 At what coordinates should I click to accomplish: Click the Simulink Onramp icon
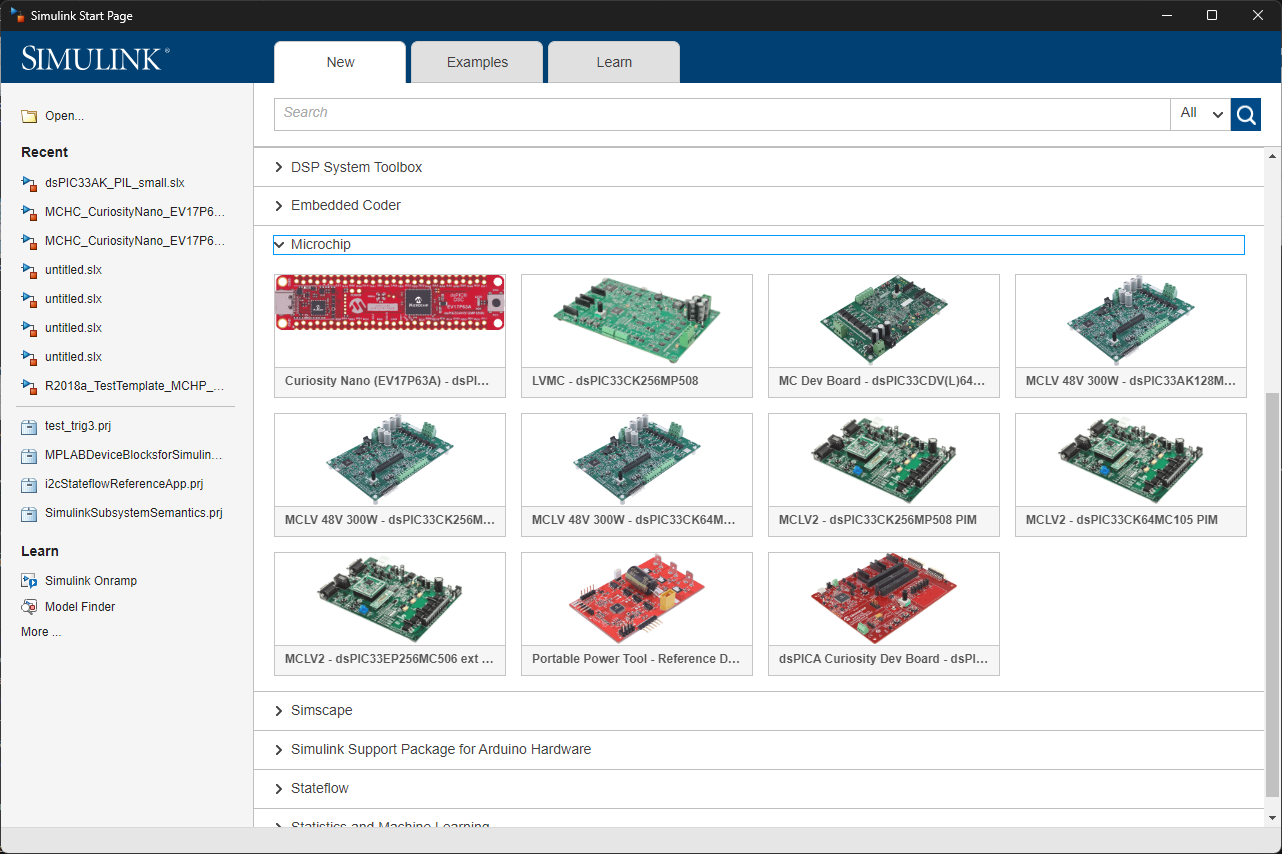[29, 581]
